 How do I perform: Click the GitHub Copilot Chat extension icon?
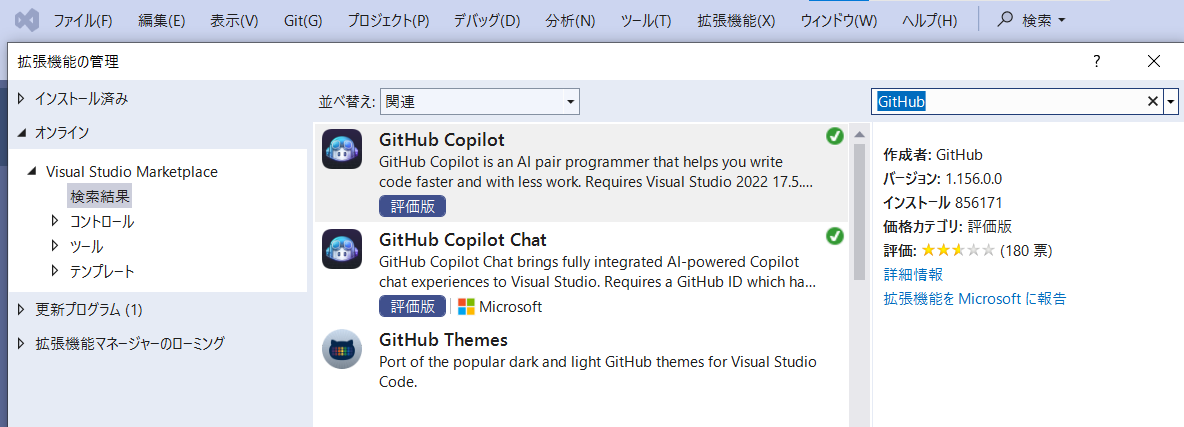click(341, 249)
